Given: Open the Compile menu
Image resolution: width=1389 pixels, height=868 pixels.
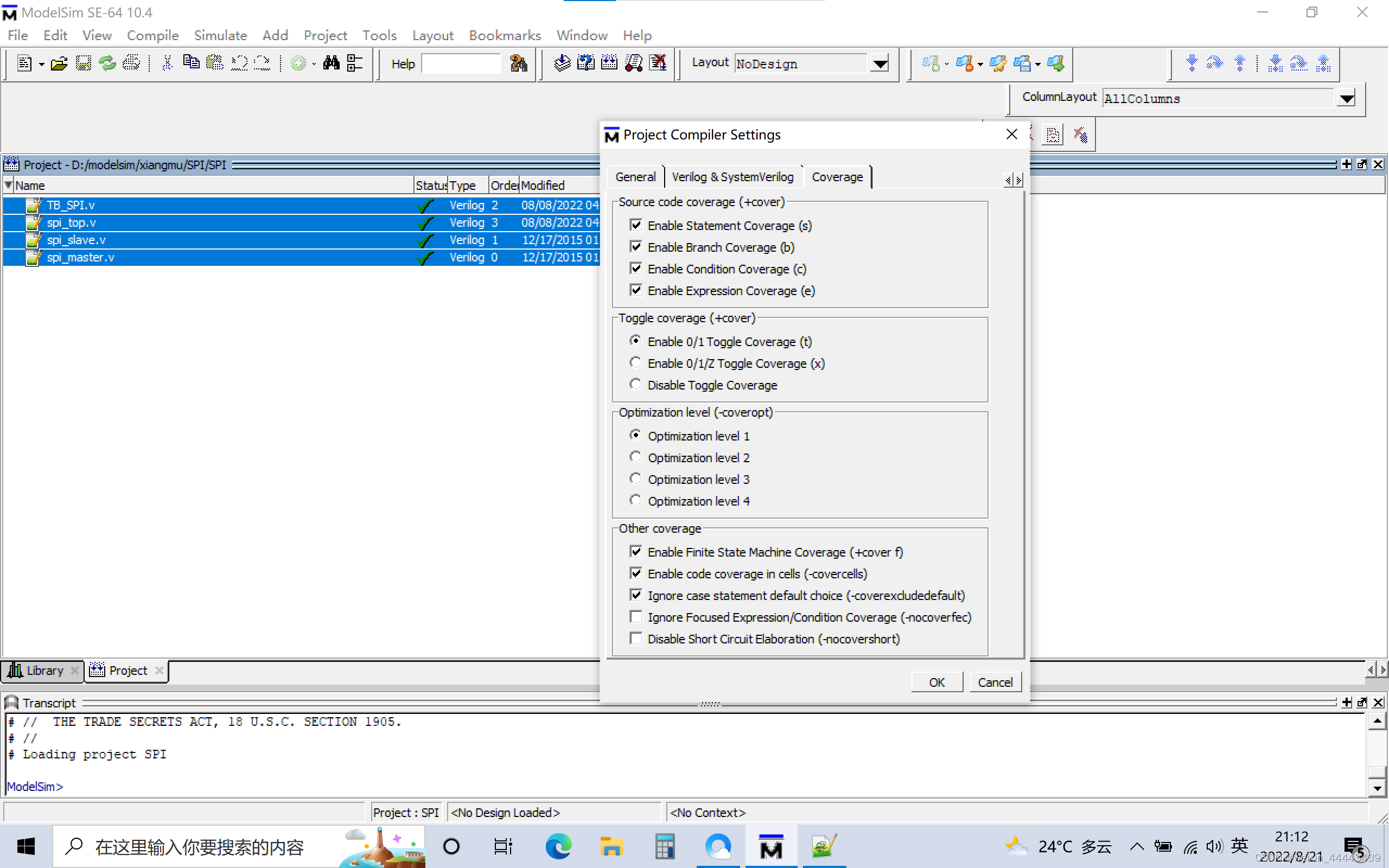Looking at the screenshot, I should coord(152,36).
